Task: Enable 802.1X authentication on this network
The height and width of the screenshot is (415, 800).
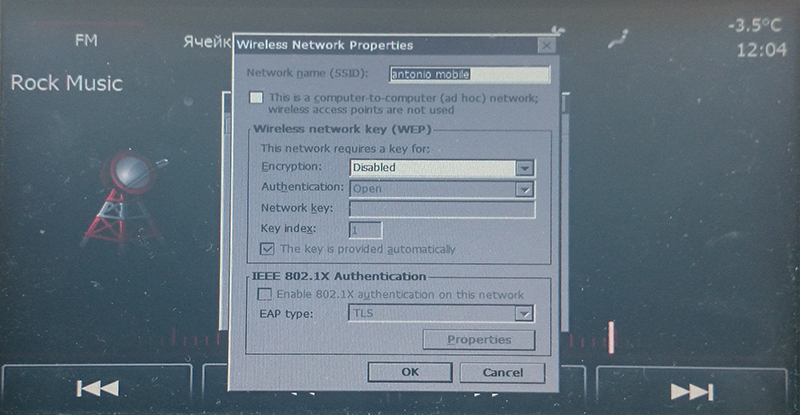Action: click(264, 294)
